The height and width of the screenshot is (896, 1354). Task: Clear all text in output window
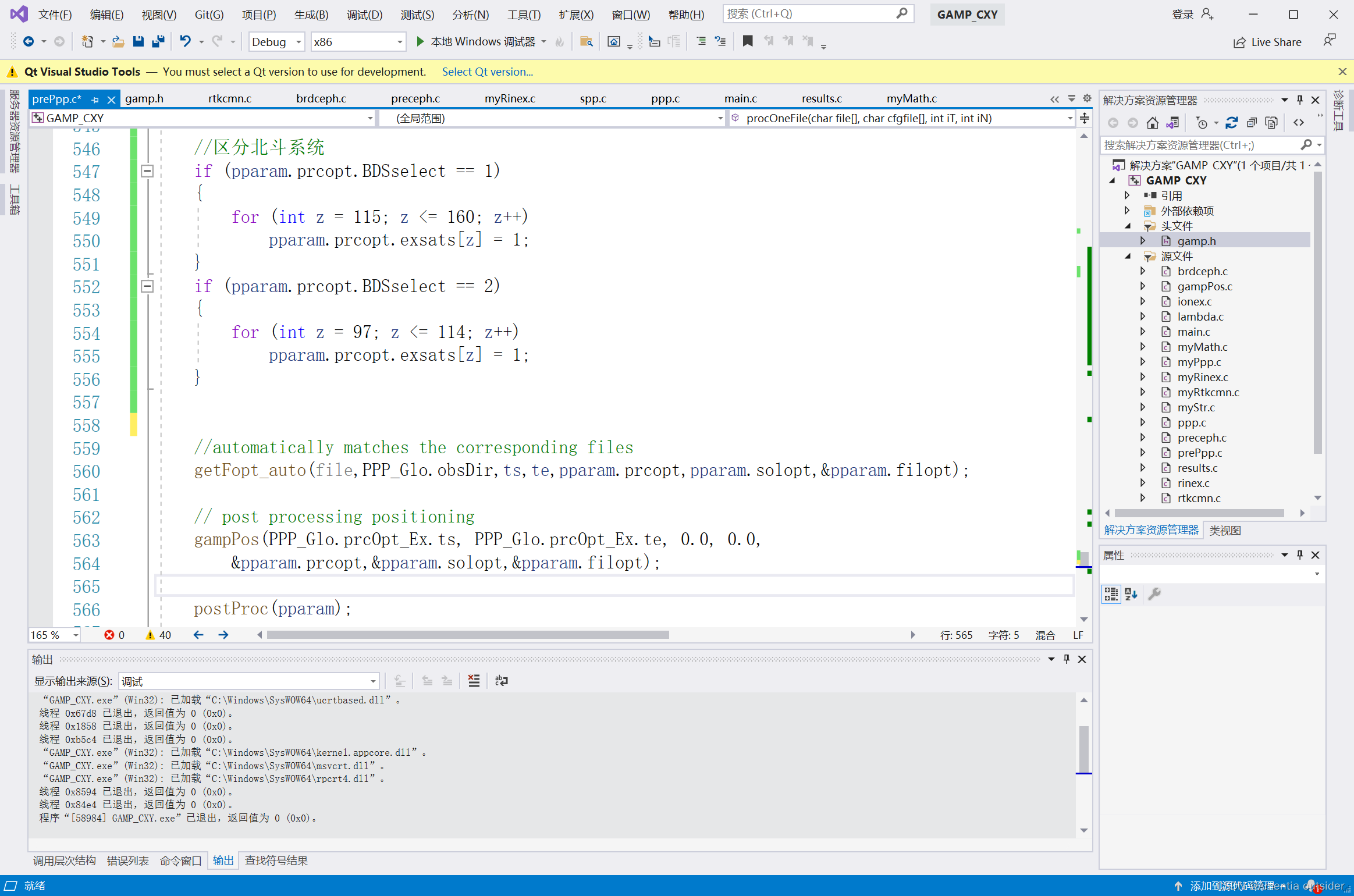pos(474,681)
